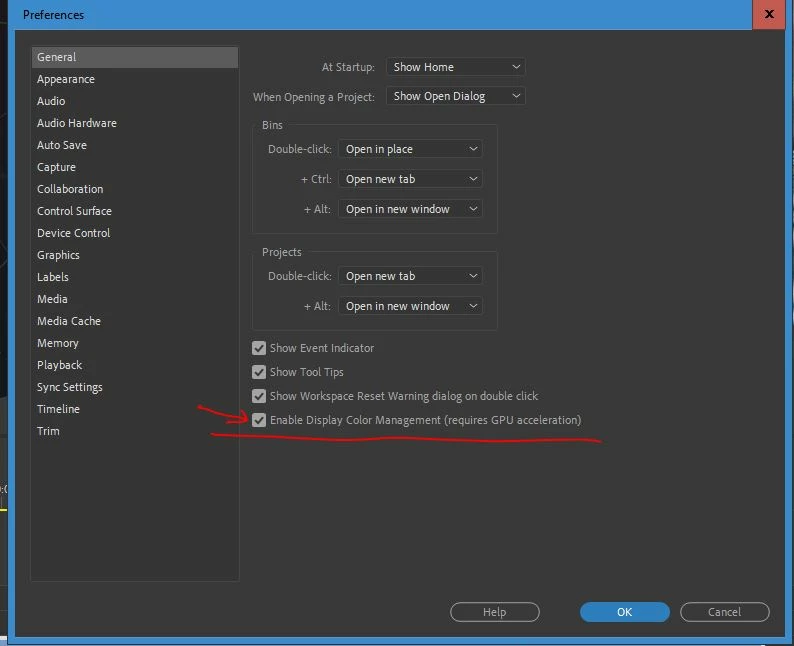Click the Help button
This screenshot has height=646, width=794.
click(x=495, y=612)
